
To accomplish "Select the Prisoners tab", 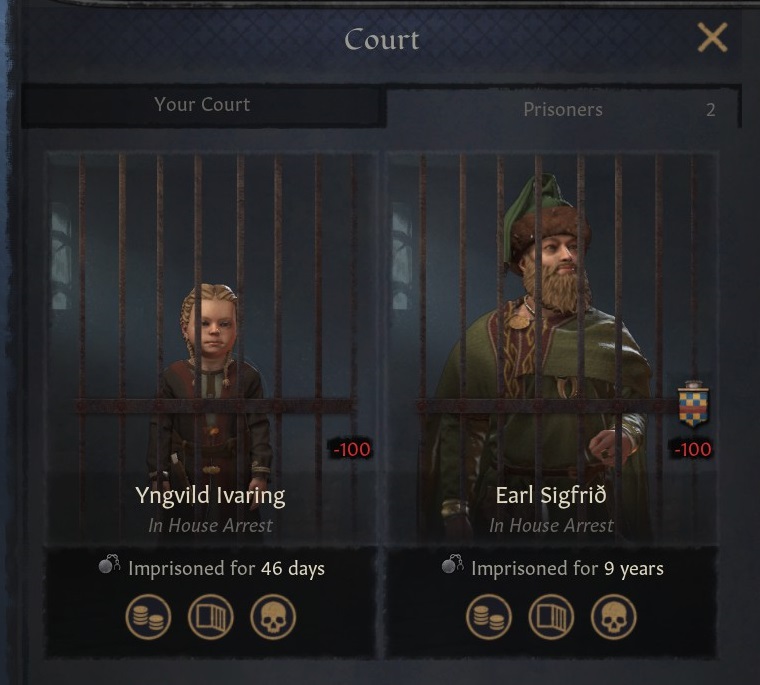I will [x=563, y=110].
